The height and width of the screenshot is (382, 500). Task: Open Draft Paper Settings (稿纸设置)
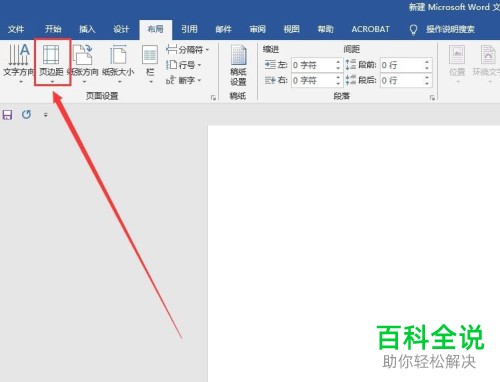(238, 65)
